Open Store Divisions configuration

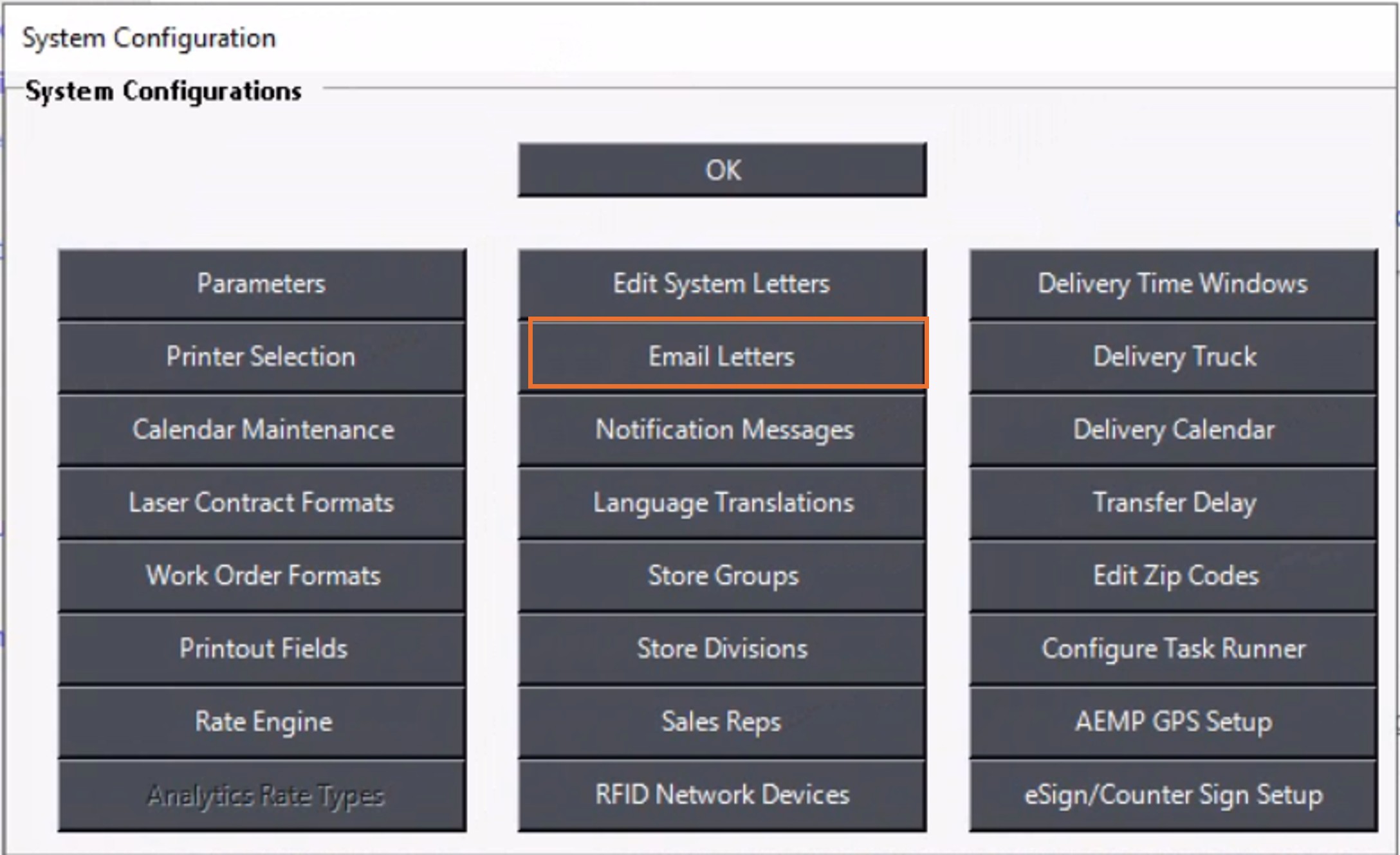(x=722, y=648)
